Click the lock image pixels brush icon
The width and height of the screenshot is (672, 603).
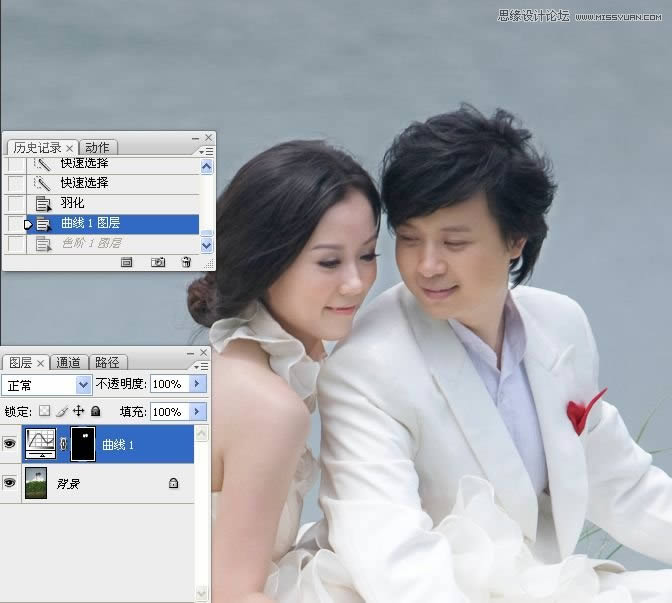coord(61,411)
